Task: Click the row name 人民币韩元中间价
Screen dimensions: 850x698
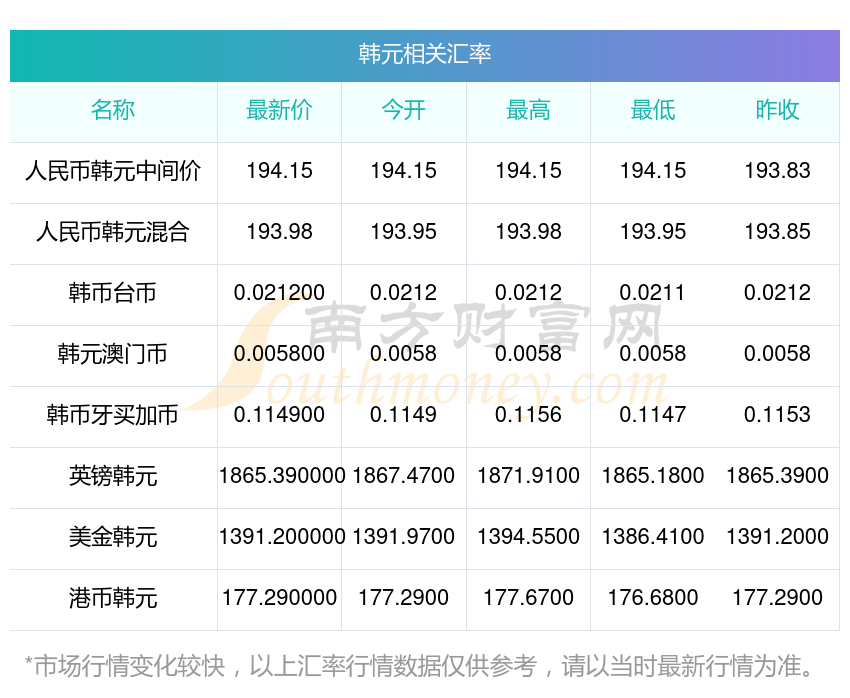Action: 113,171
